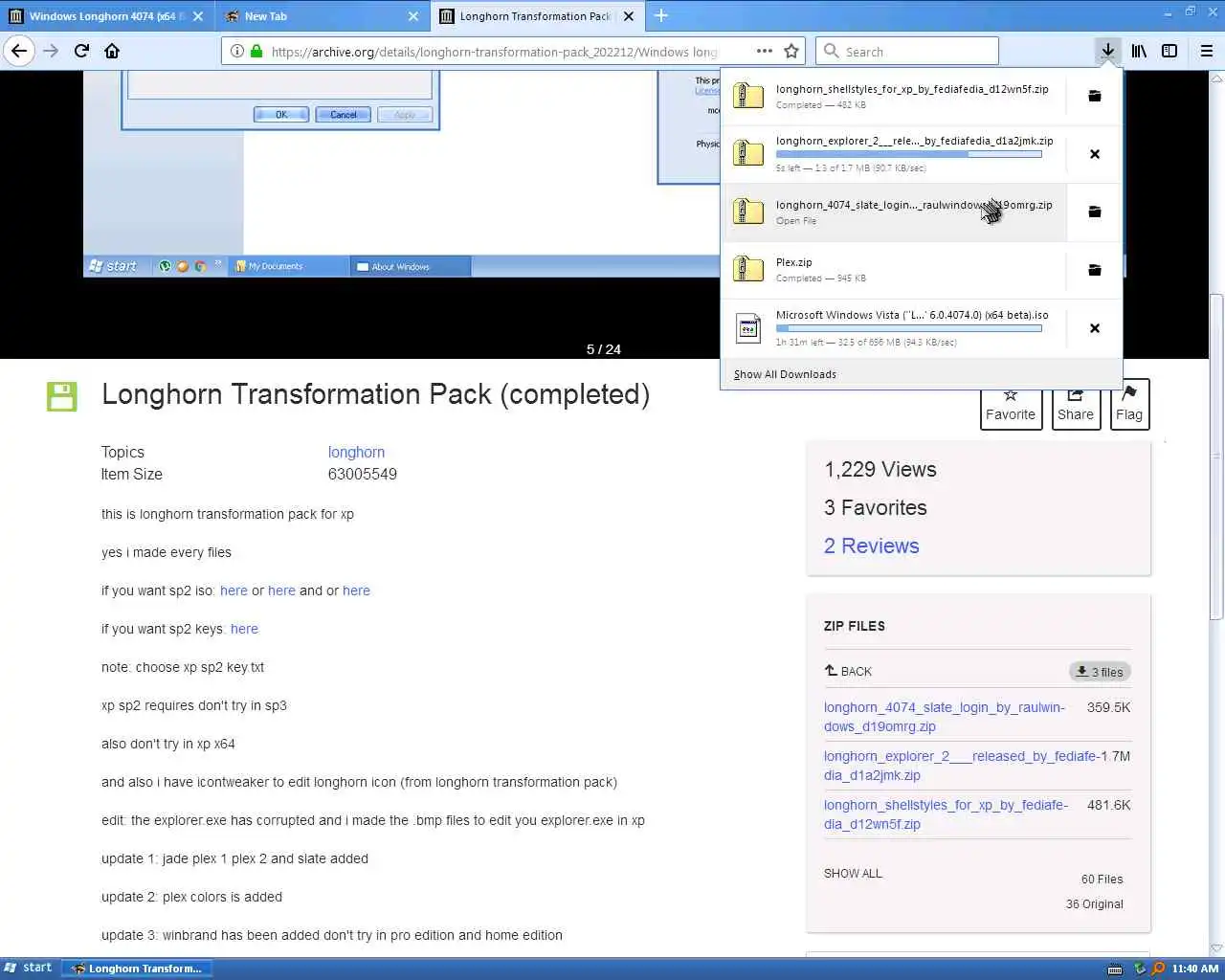Open the Windows start button
This screenshot has width=1225, height=980.
29,968
